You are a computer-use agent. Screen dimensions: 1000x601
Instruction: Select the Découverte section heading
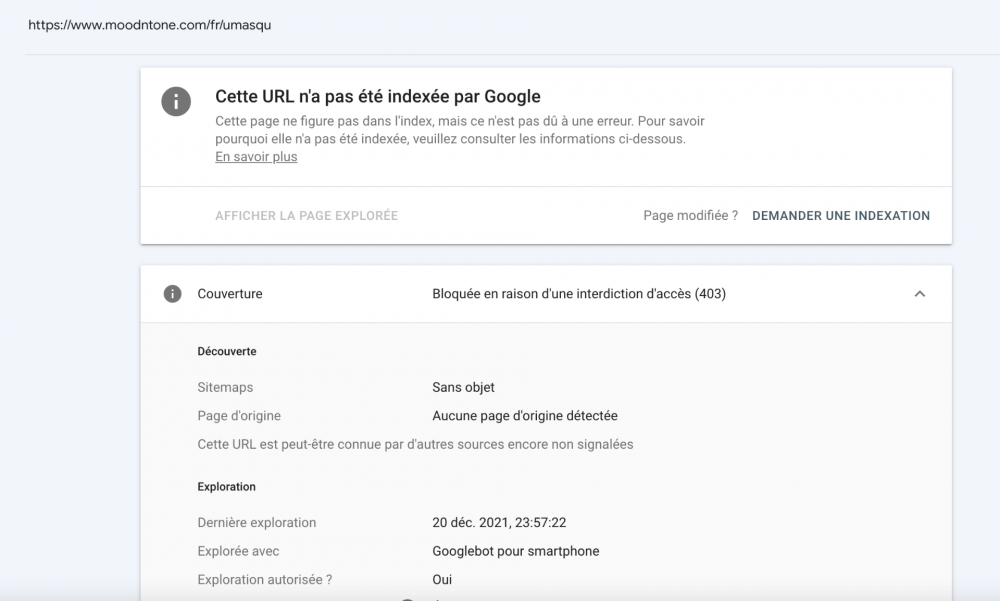227,351
